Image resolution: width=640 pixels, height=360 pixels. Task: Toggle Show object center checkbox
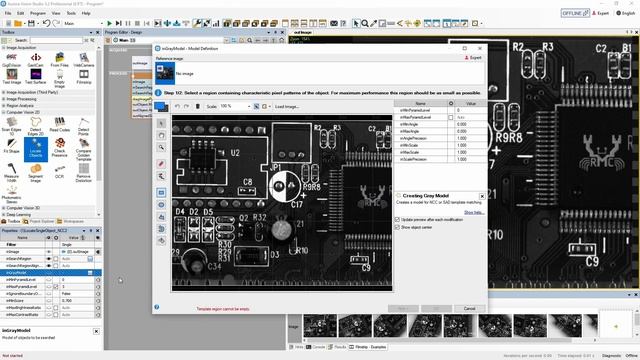(397, 227)
